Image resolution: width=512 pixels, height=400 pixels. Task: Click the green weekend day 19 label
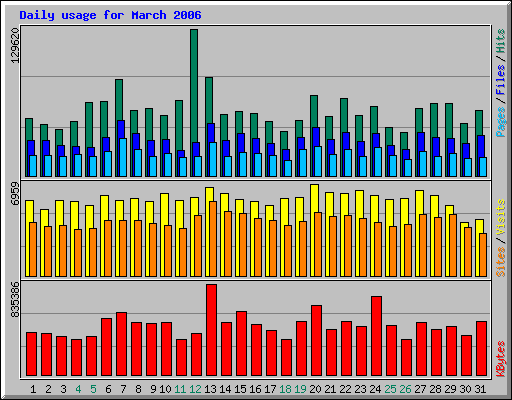click(300, 389)
